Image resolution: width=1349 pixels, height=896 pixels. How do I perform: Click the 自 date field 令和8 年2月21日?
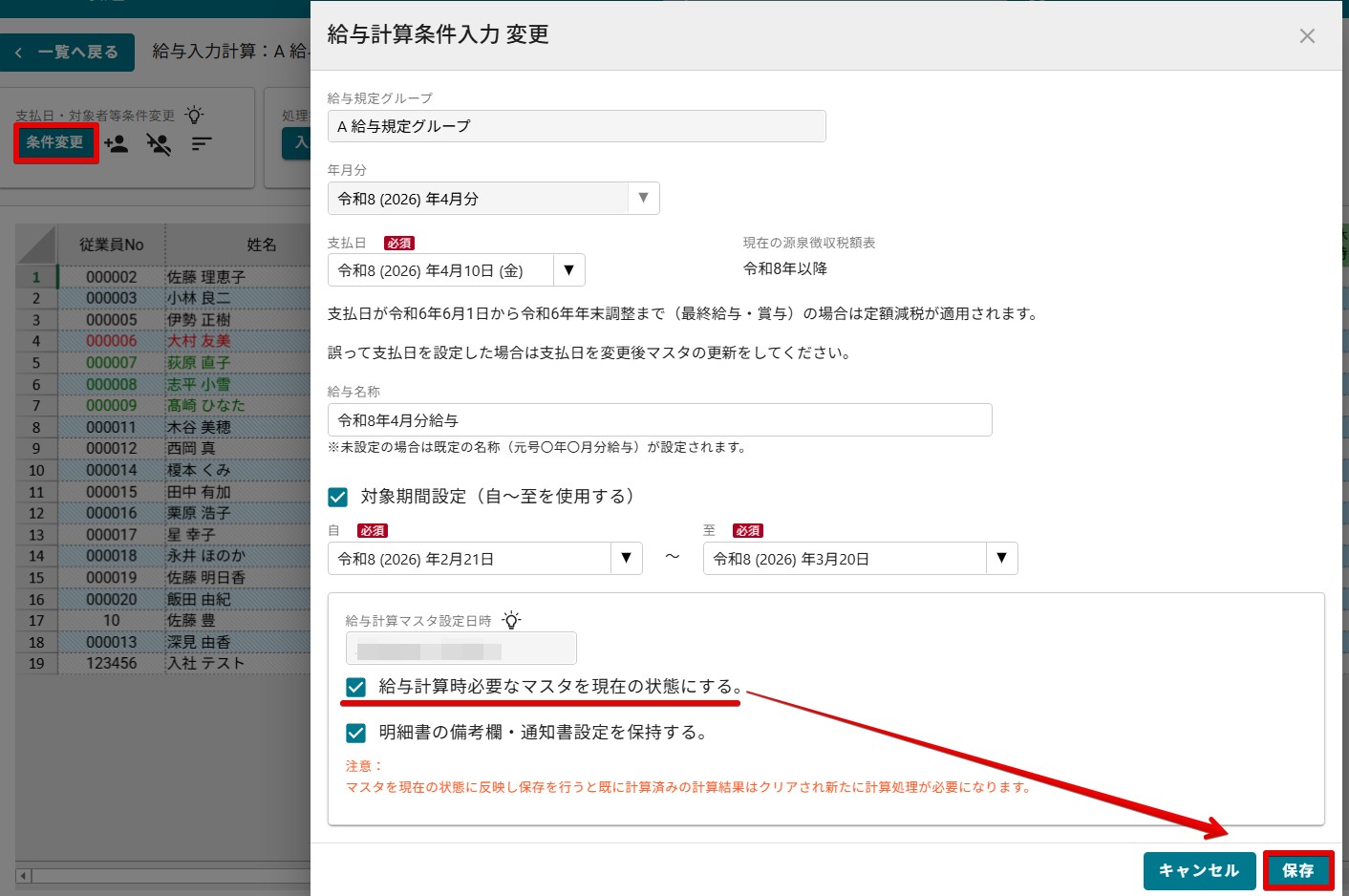point(469,558)
